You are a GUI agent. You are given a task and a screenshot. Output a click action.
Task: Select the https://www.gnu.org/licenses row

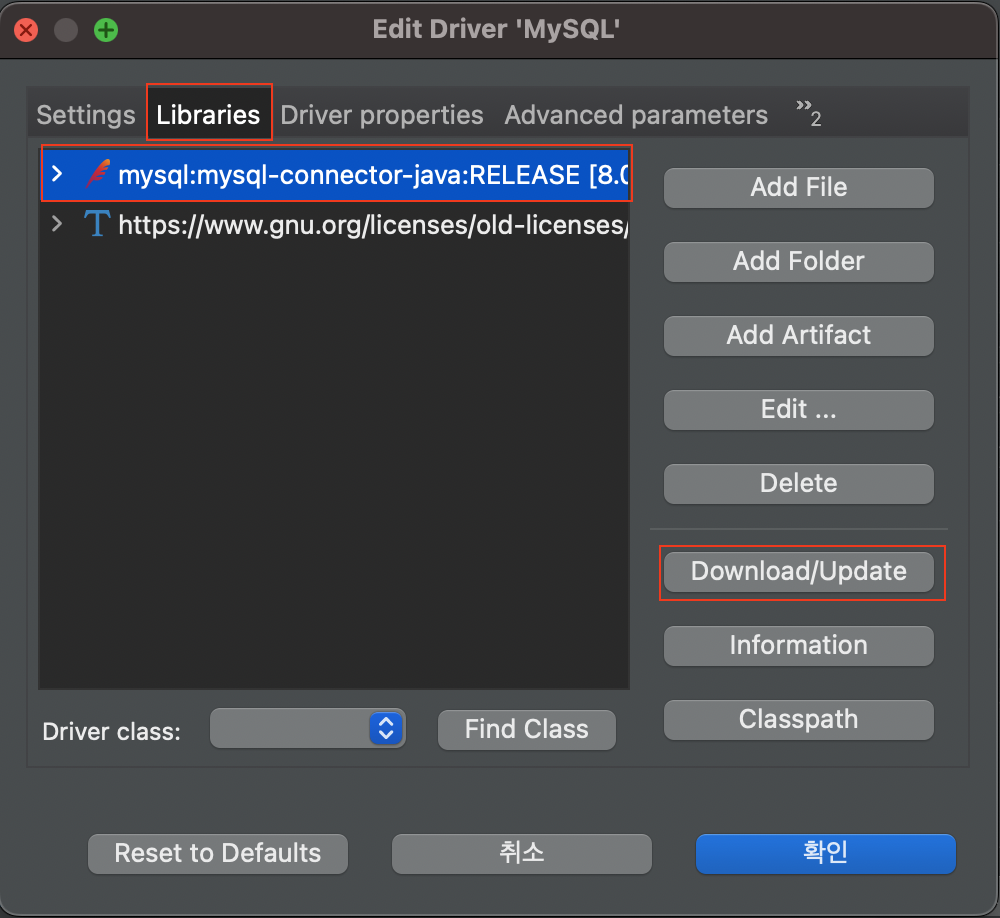(335, 225)
